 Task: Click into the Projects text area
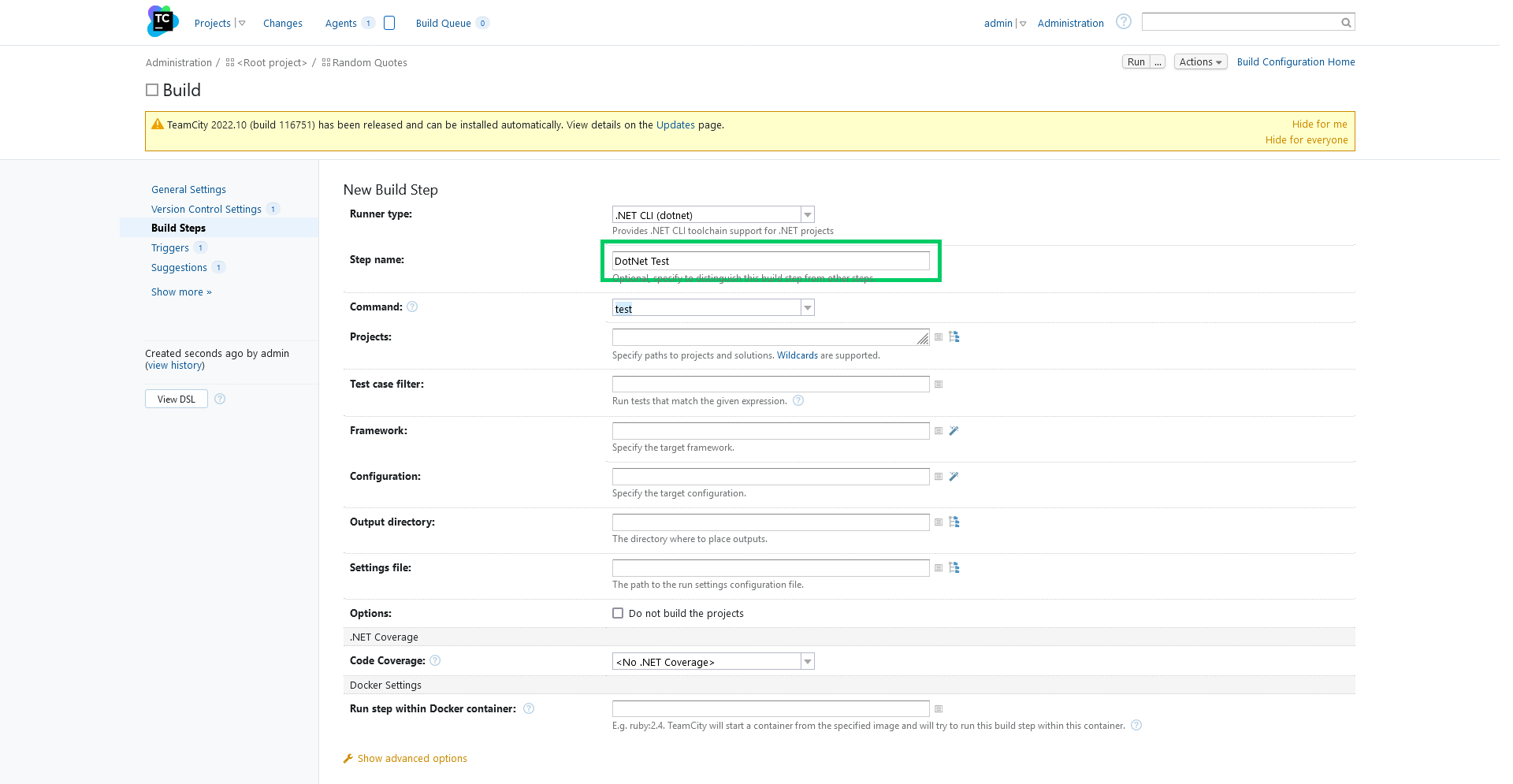(x=771, y=337)
